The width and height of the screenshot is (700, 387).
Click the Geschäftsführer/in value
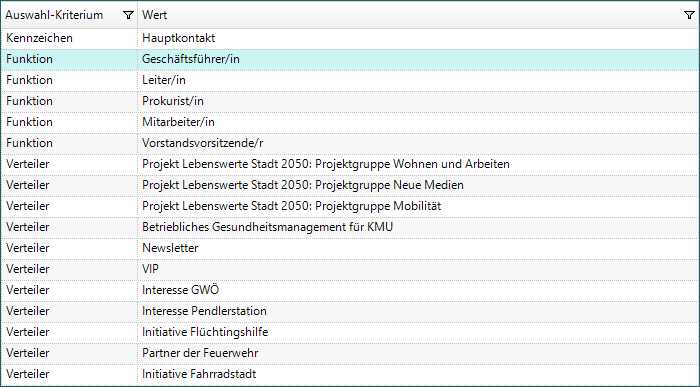click(418, 59)
